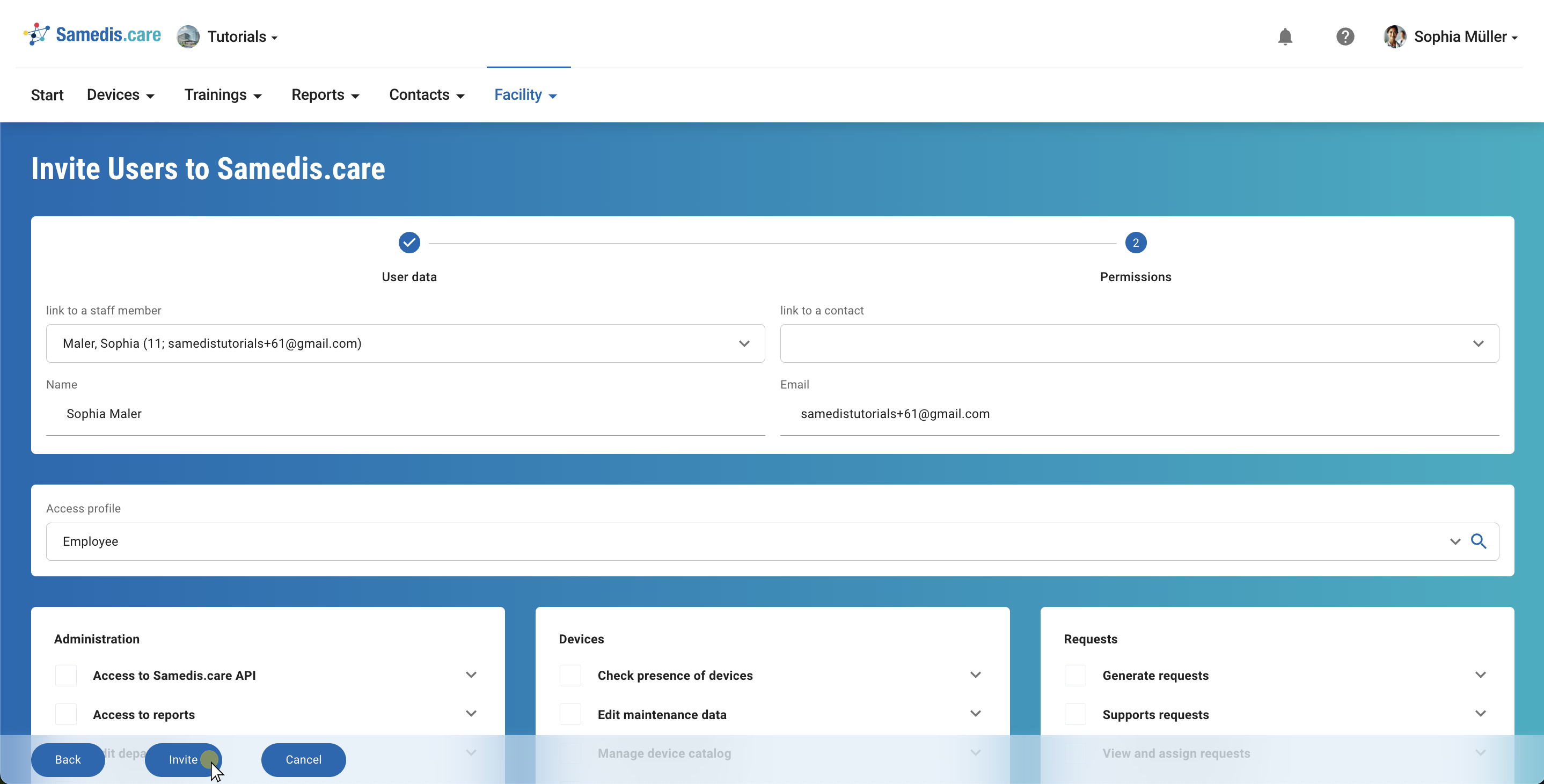Open the link to a contact dropdown
Screen dimensions: 1544x784
click(x=1139, y=343)
